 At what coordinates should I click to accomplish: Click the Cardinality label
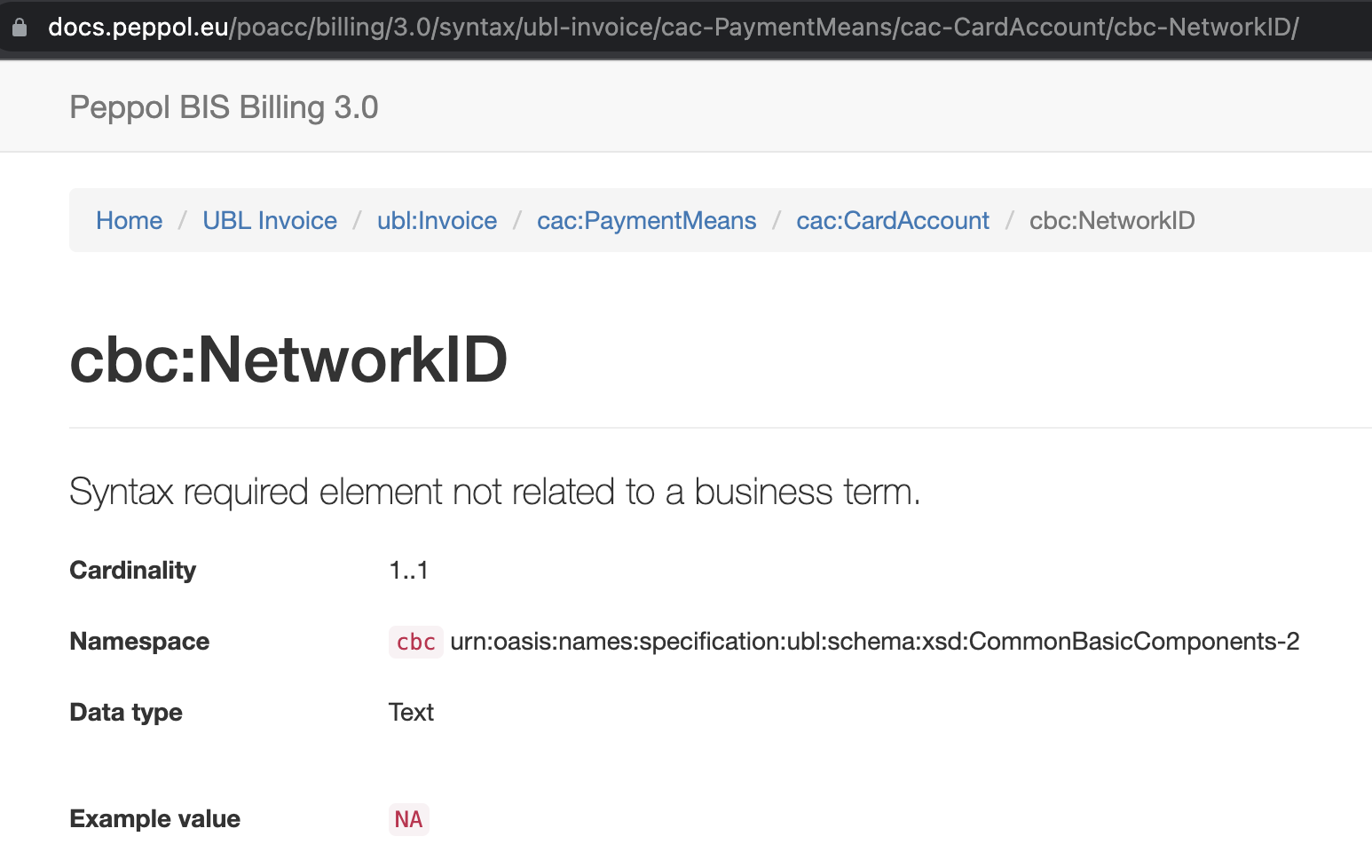click(x=133, y=570)
